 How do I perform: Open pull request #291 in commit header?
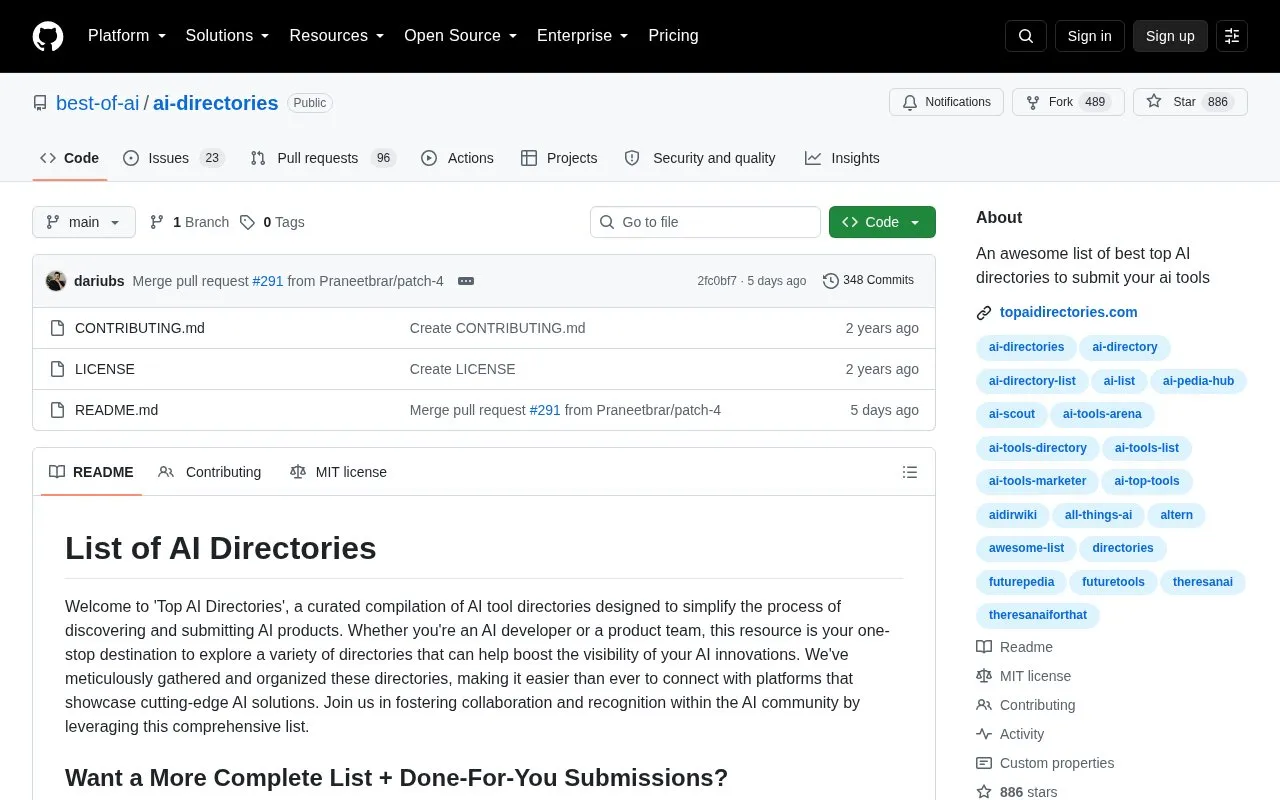pyautogui.click(x=268, y=281)
